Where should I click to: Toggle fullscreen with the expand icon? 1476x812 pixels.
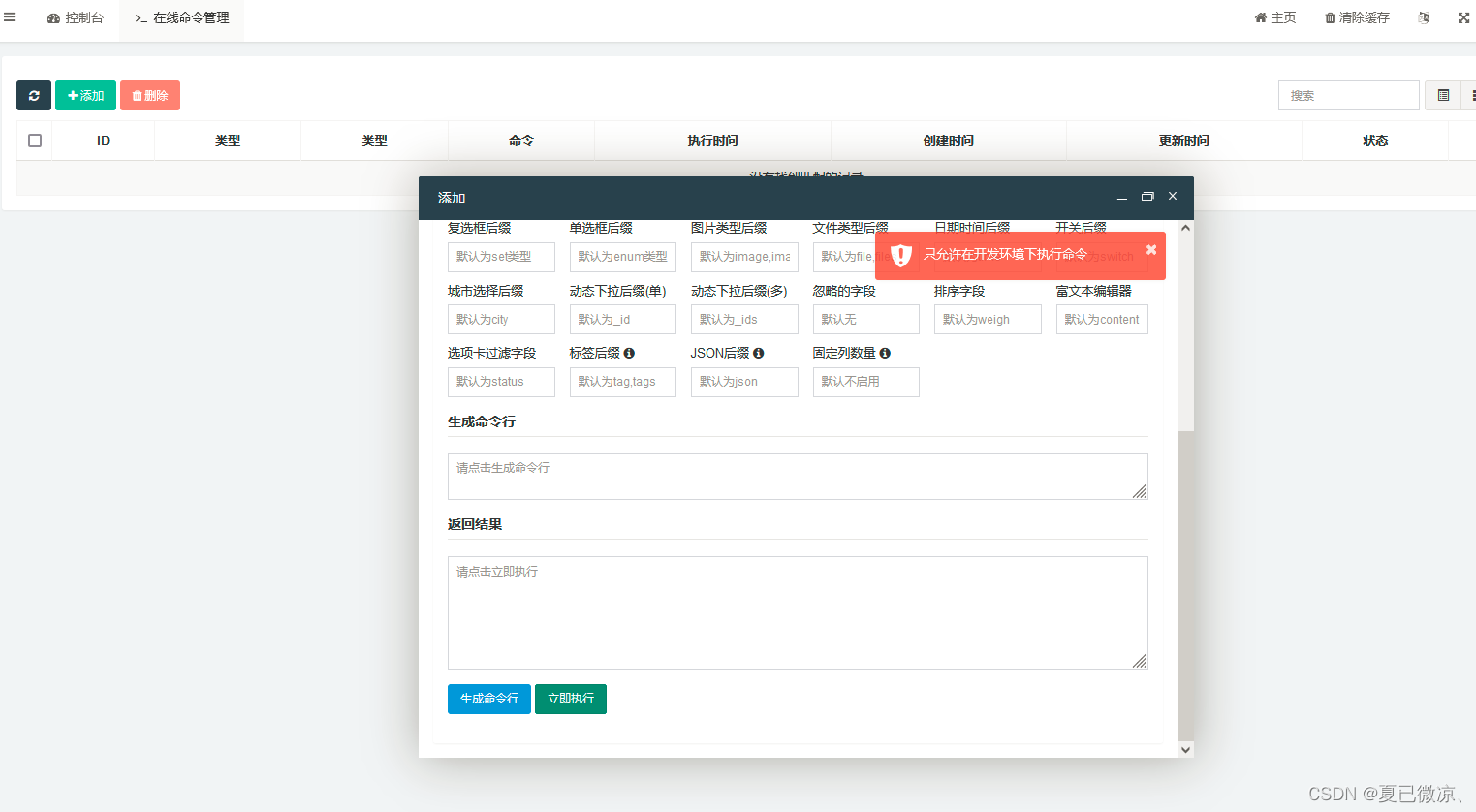[1463, 18]
